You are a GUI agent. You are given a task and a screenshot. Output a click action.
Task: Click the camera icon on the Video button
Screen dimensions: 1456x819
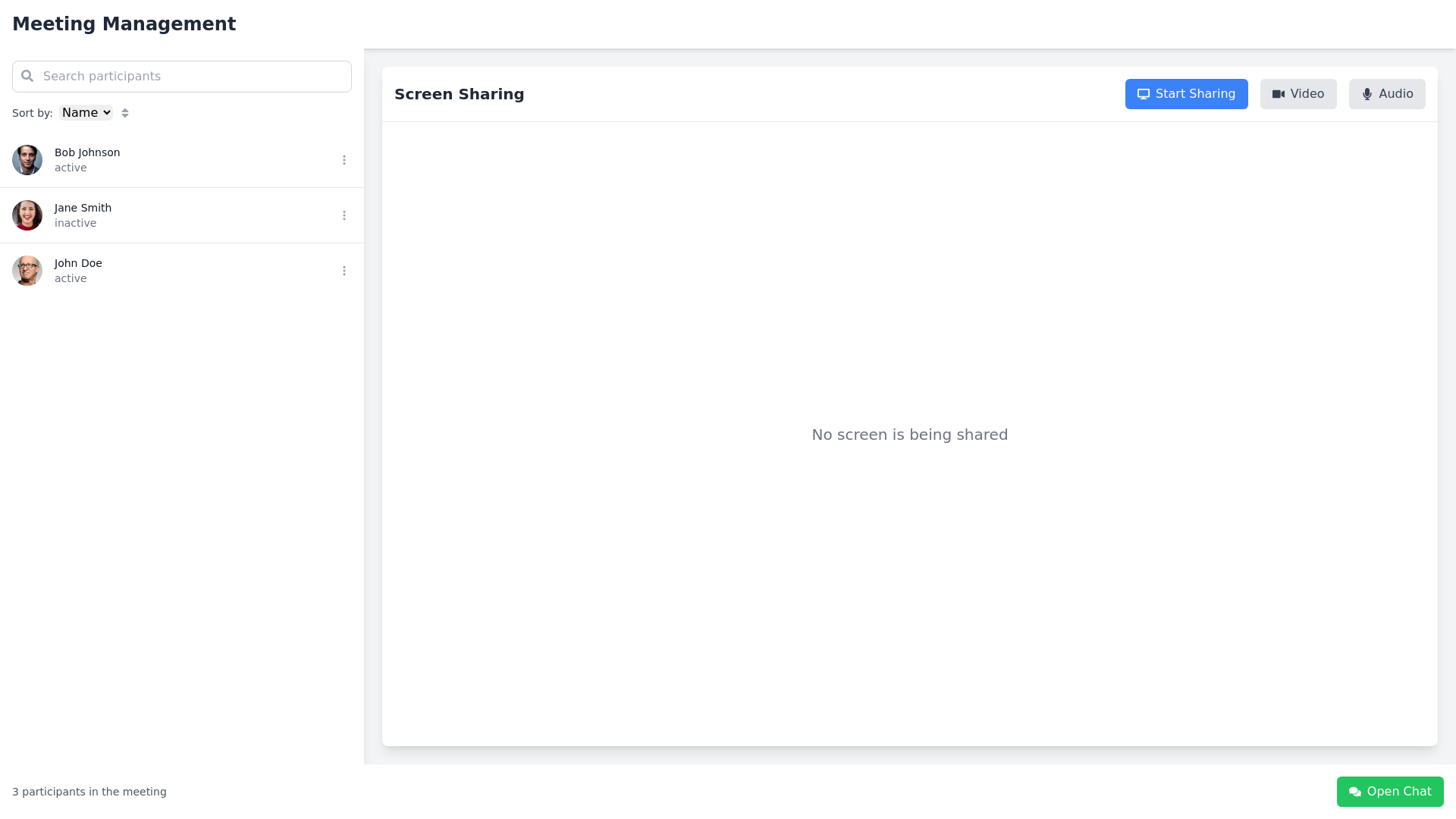(x=1280, y=94)
